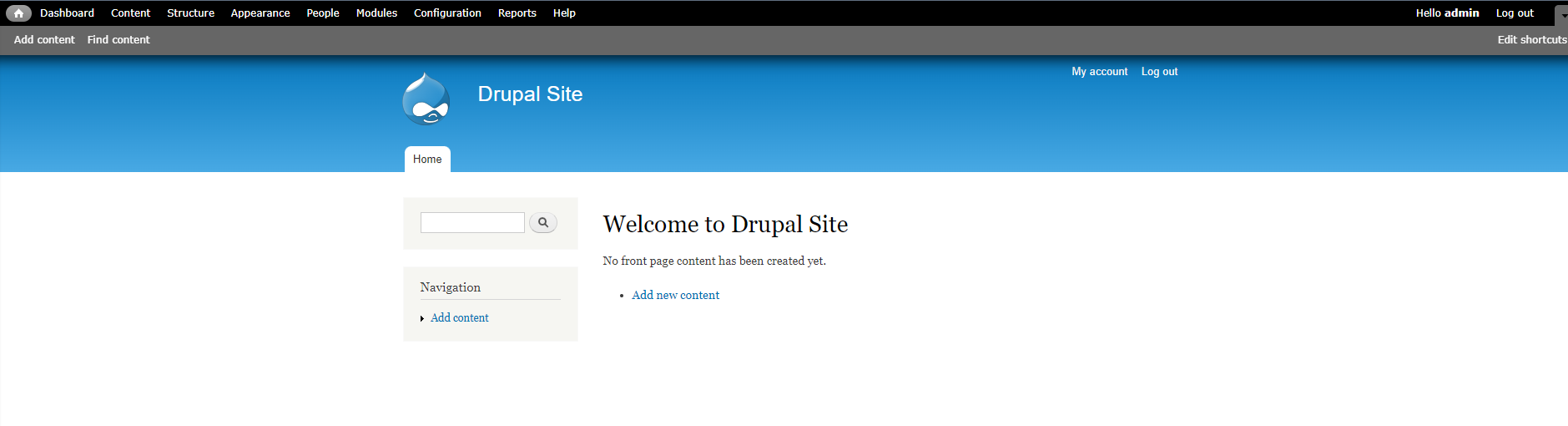Open the Reports menu
The width and height of the screenshot is (1568, 426).
pos(517,13)
